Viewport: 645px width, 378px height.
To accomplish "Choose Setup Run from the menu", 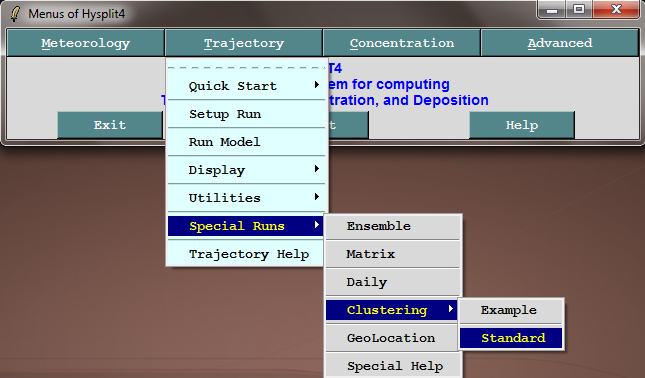I will [247, 114].
